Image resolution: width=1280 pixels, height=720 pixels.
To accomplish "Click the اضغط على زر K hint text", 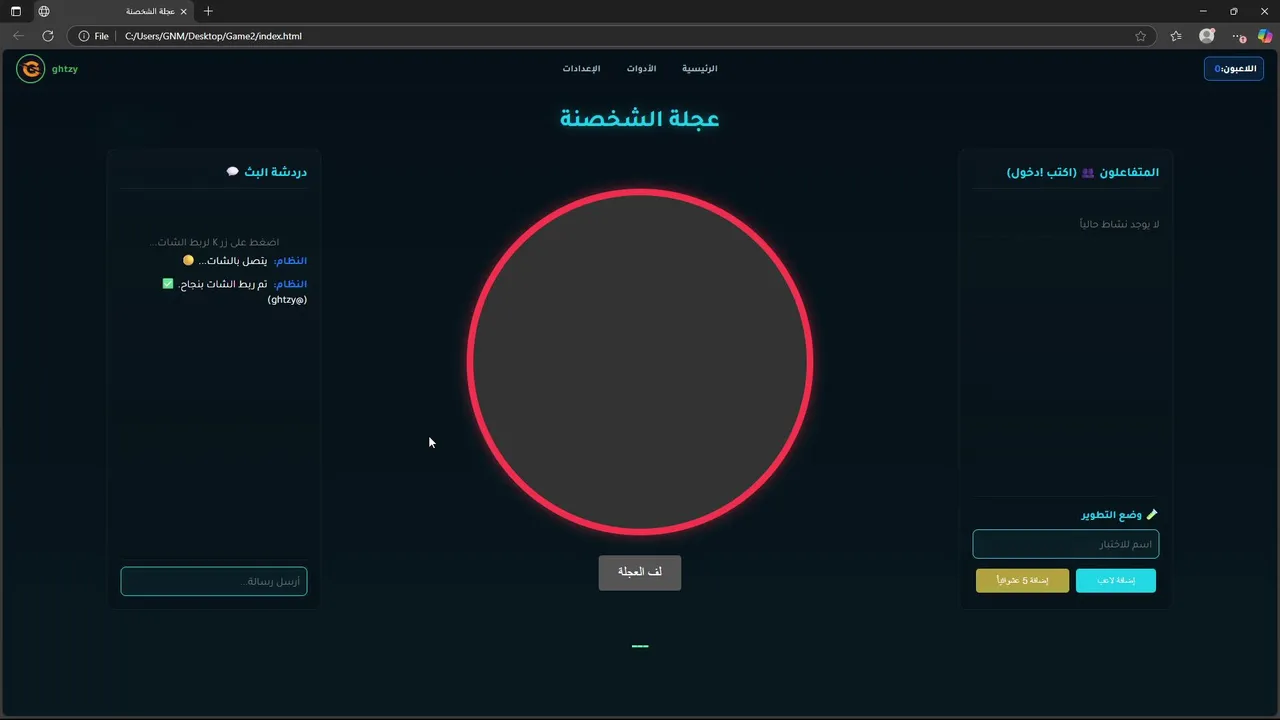I will (214, 242).
